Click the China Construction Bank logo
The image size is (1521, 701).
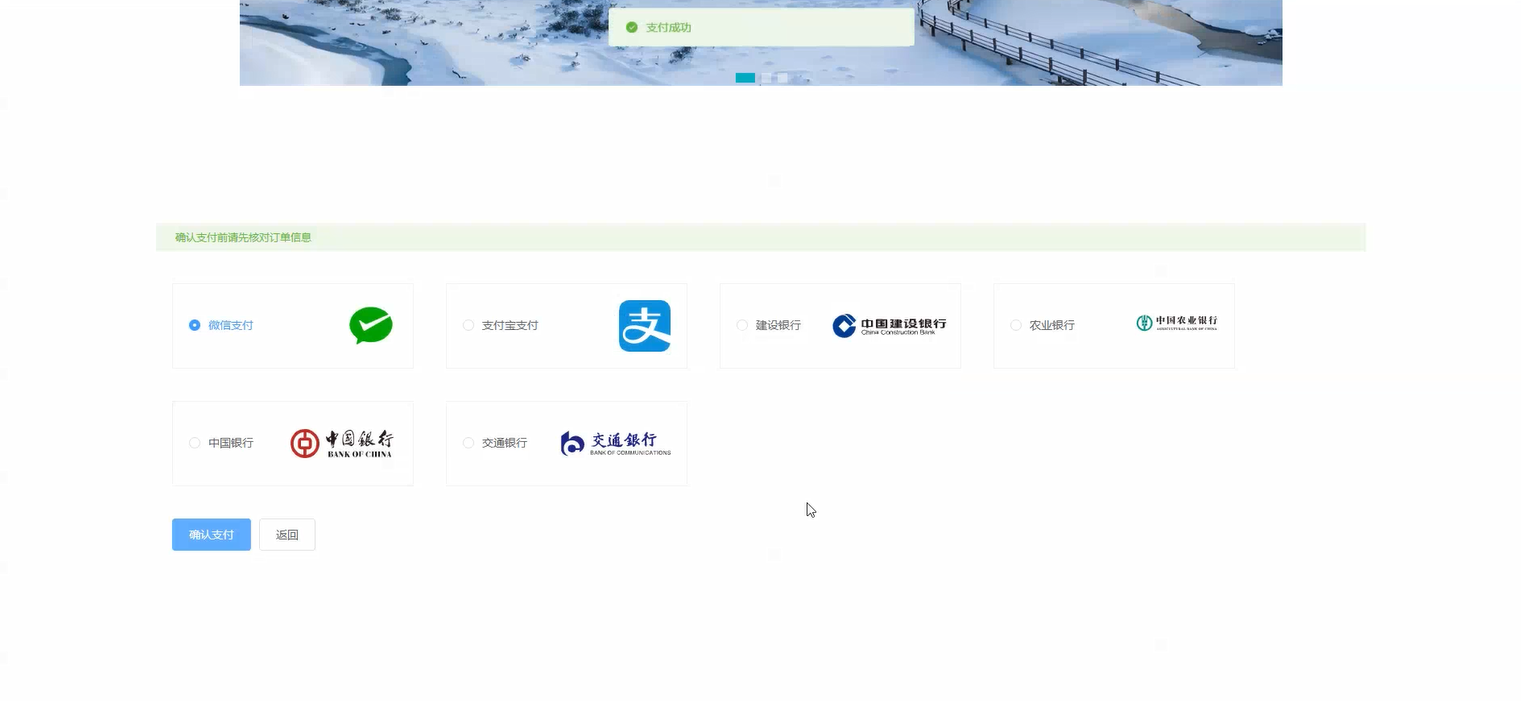pos(889,326)
